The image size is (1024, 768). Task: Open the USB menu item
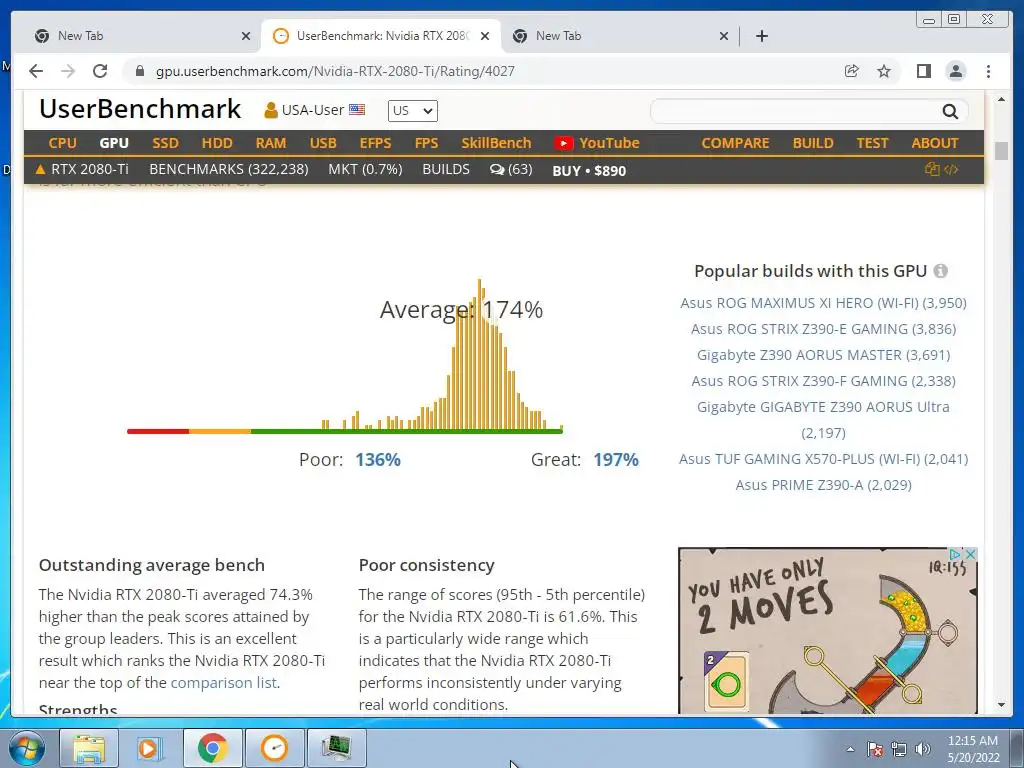click(323, 143)
